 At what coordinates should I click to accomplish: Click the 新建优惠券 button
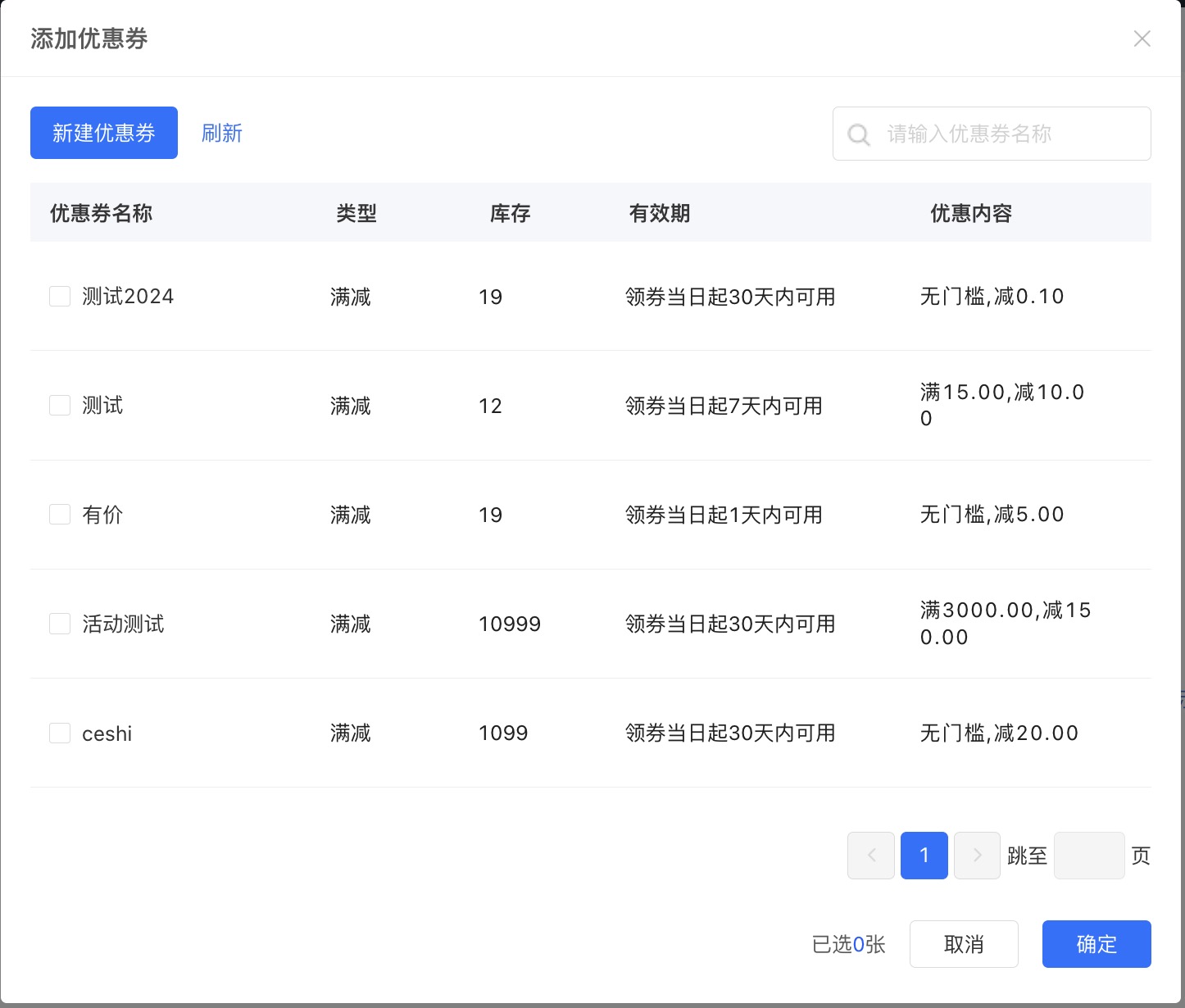click(x=104, y=133)
